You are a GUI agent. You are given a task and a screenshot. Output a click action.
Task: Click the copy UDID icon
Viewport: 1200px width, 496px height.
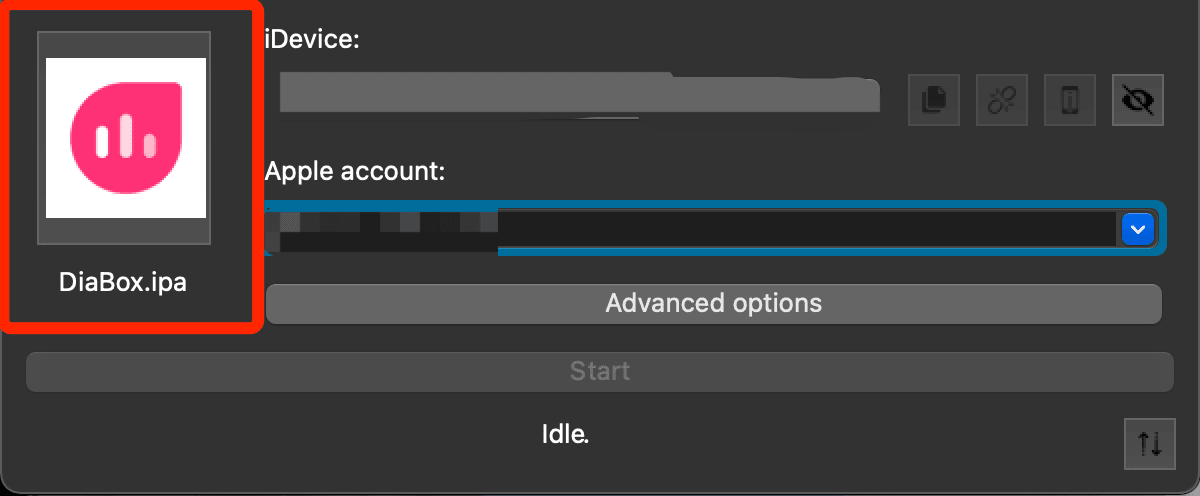tap(934, 100)
